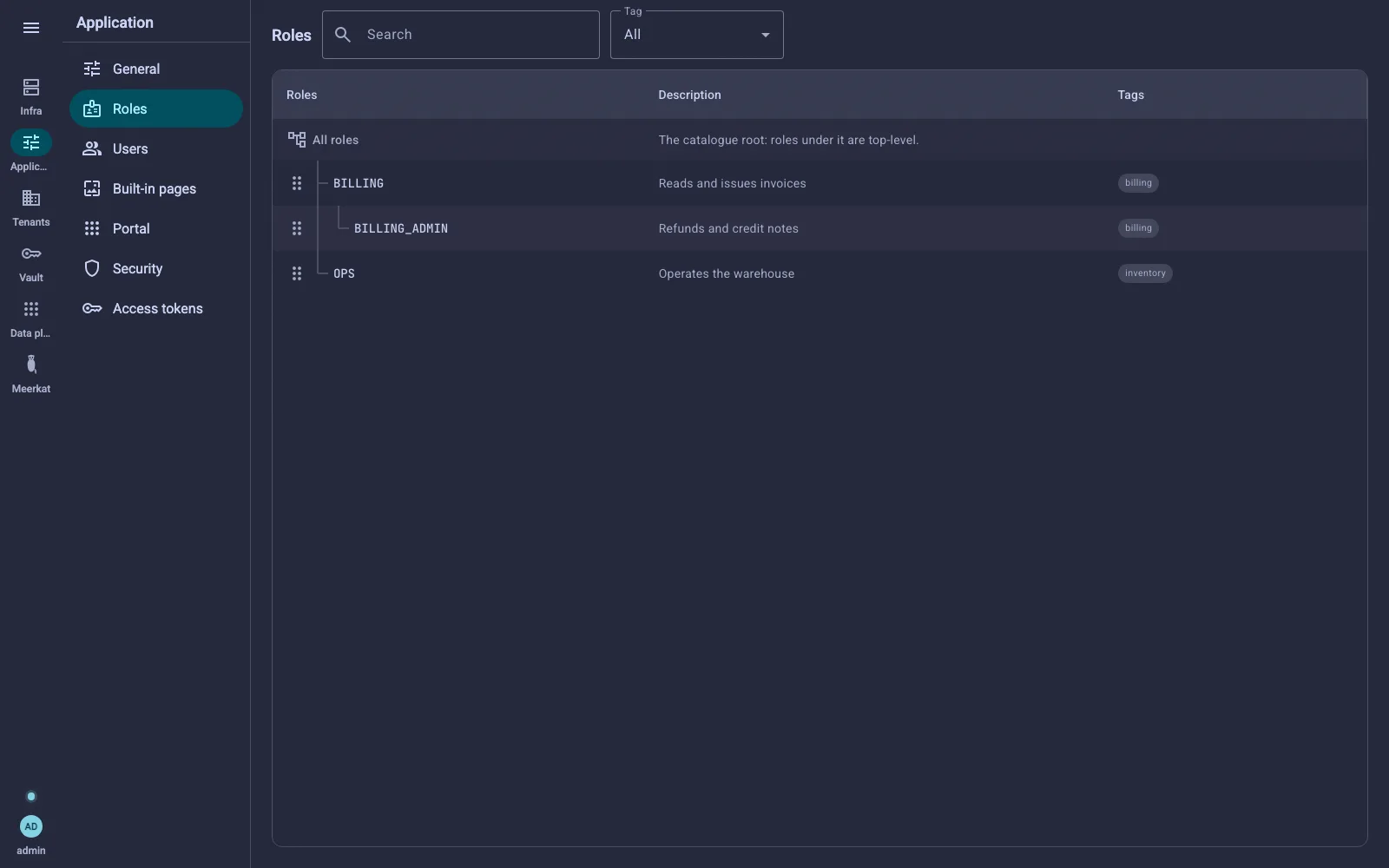
Task: Click the billing tag on BILLING row
Action: [1138, 183]
